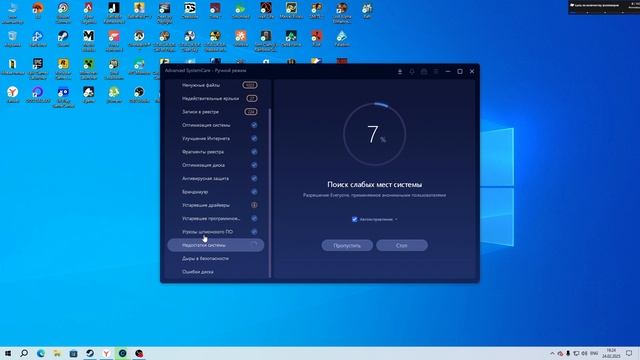Select the Minecraft Launcher desktop icon
This screenshot has height=360, width=640.
point(89,68)
